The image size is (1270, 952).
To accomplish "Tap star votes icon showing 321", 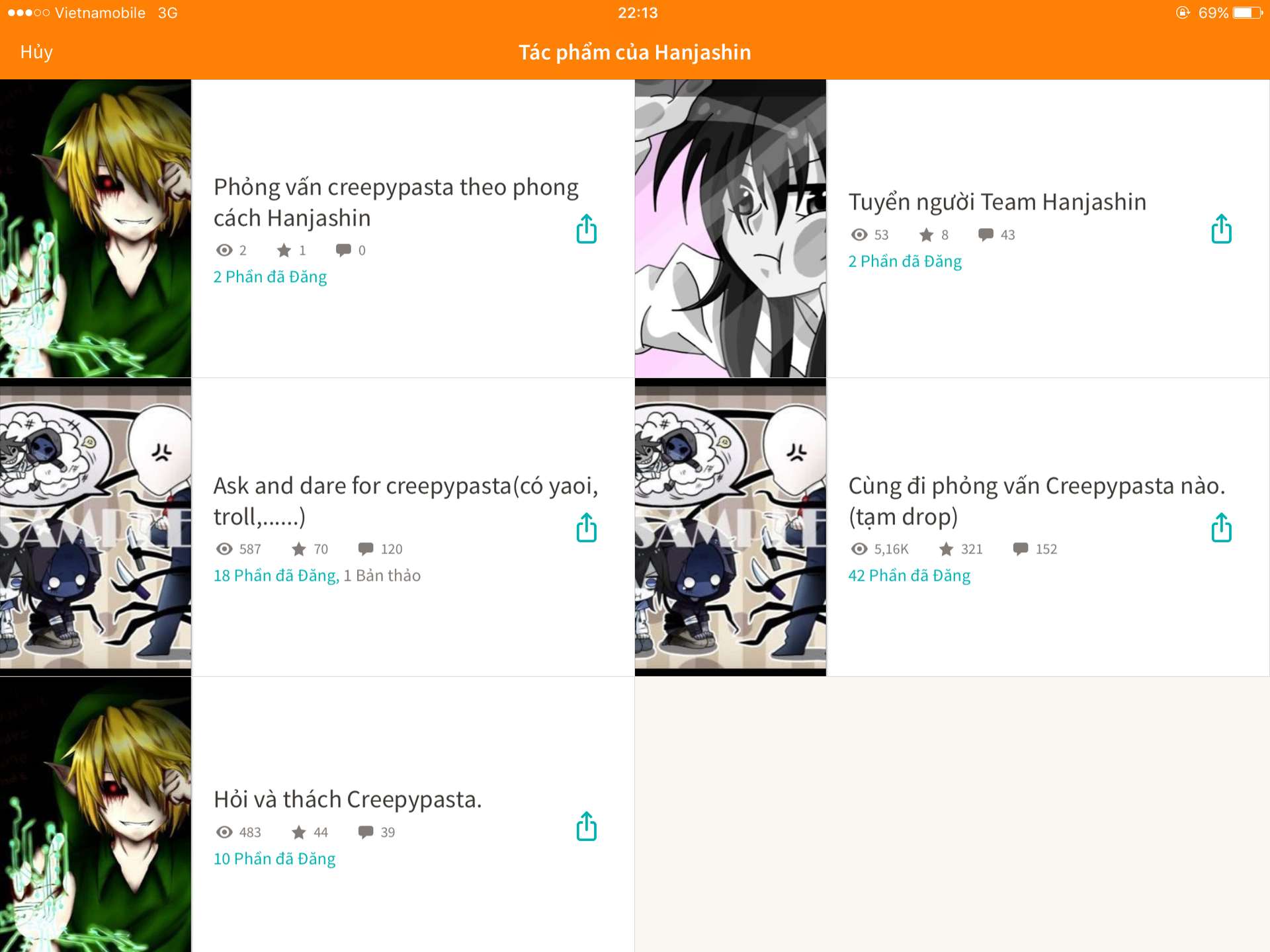I will click(946, 549).
